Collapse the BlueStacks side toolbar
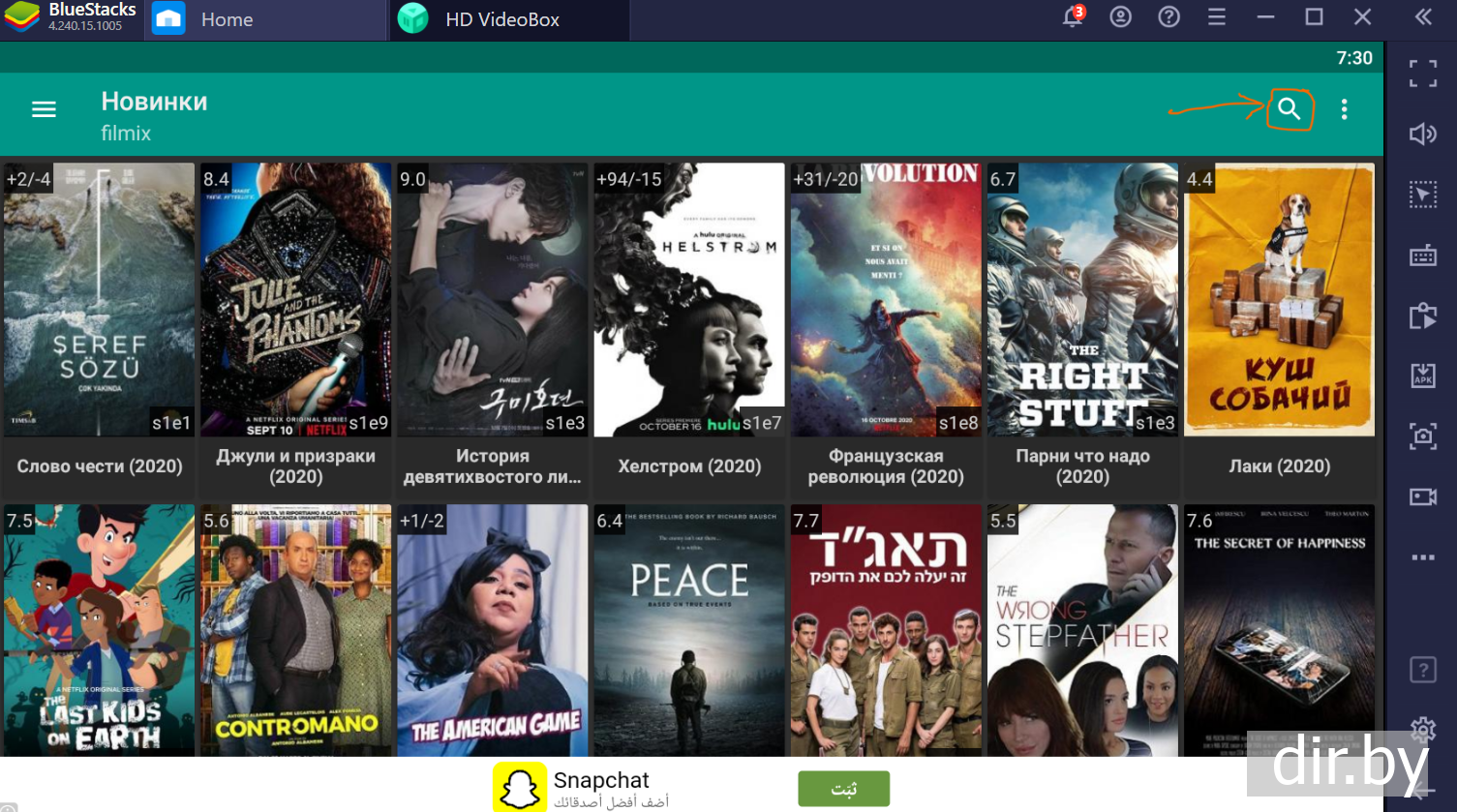This screenshot has height=812, width=1457. 1423,16
